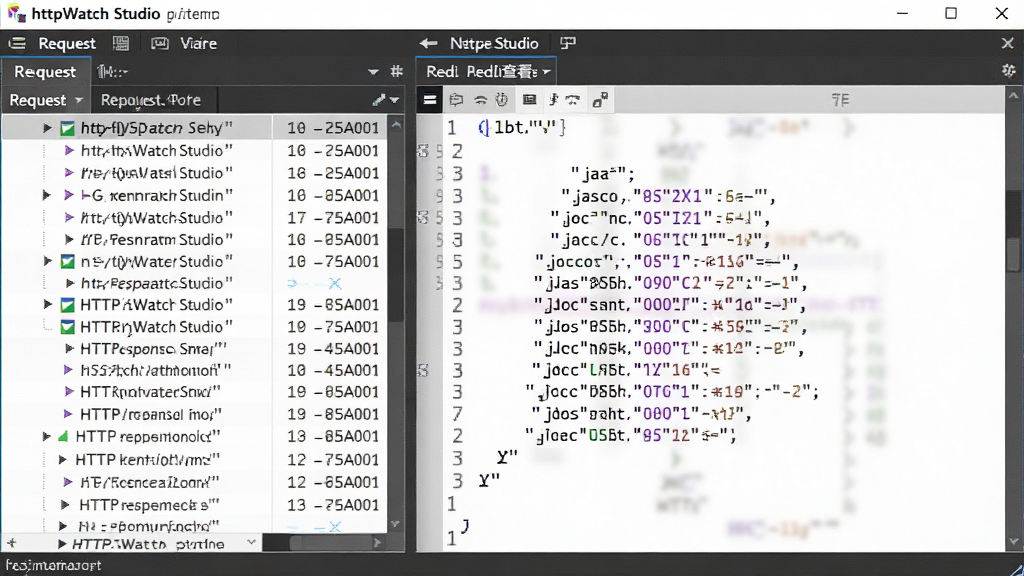This screenshot has width=1024, height=576.
Task: Click the image icon in editor toolbar
Action: tap(530, 100)
